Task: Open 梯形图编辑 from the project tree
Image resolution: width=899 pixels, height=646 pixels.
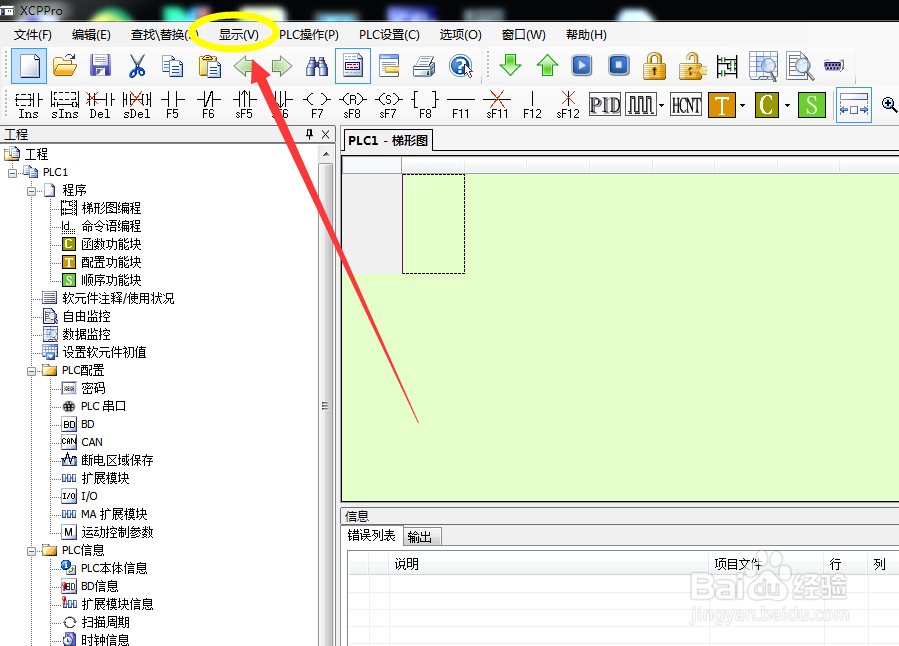Action: click(x=112, y=207)
